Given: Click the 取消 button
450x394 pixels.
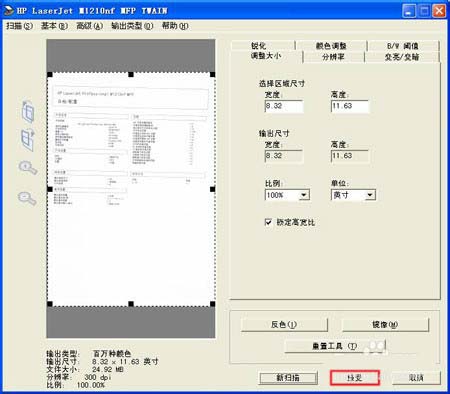Looking at the screenshot, I should pyautogui.click(x=416, y=378).
